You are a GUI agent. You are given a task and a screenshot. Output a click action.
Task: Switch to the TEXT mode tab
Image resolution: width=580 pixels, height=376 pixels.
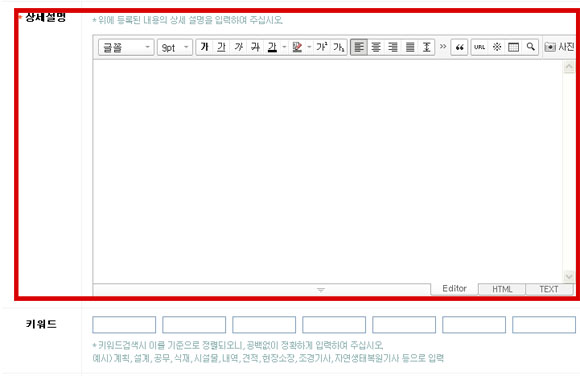(549, 289)
